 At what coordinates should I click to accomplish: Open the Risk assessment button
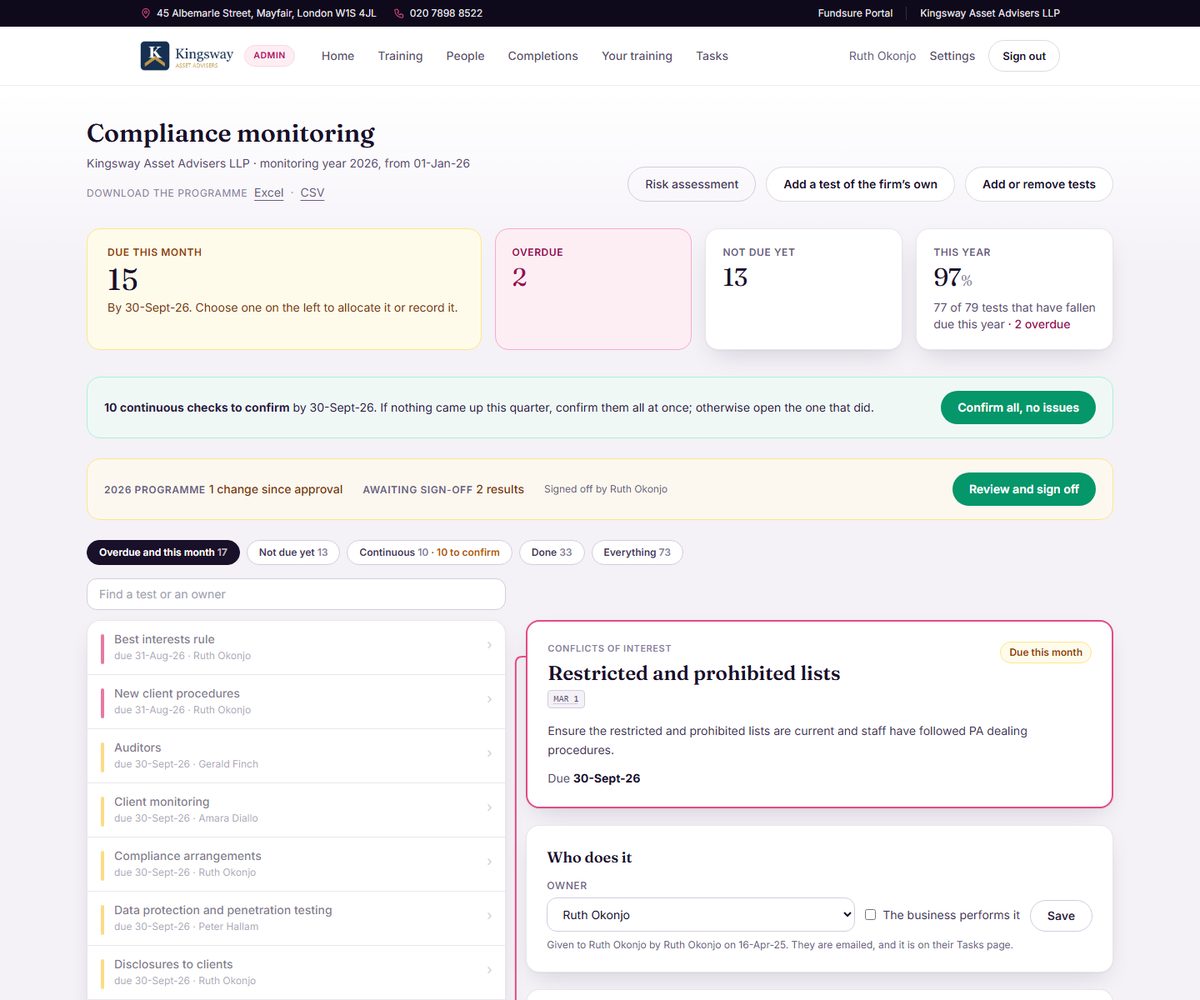[x=692, y=184]
